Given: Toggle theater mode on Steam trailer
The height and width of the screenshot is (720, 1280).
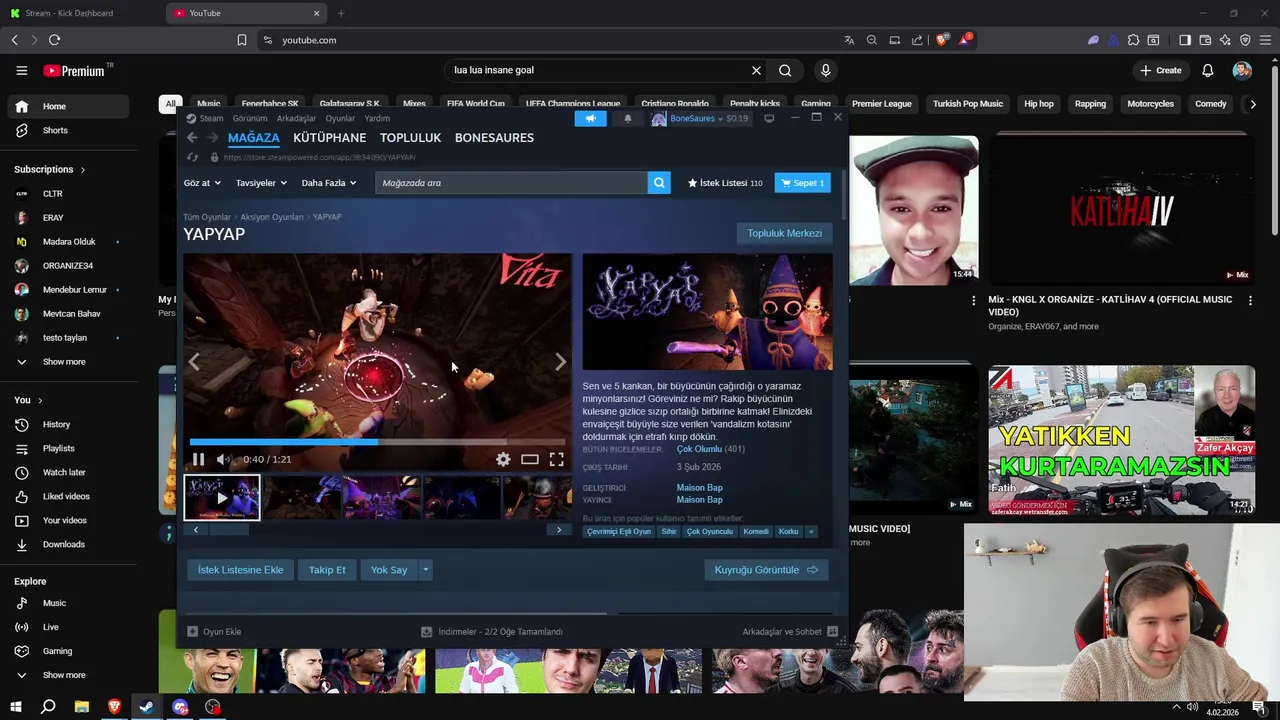Looking at the screenshot, I should tap(530, 459).
